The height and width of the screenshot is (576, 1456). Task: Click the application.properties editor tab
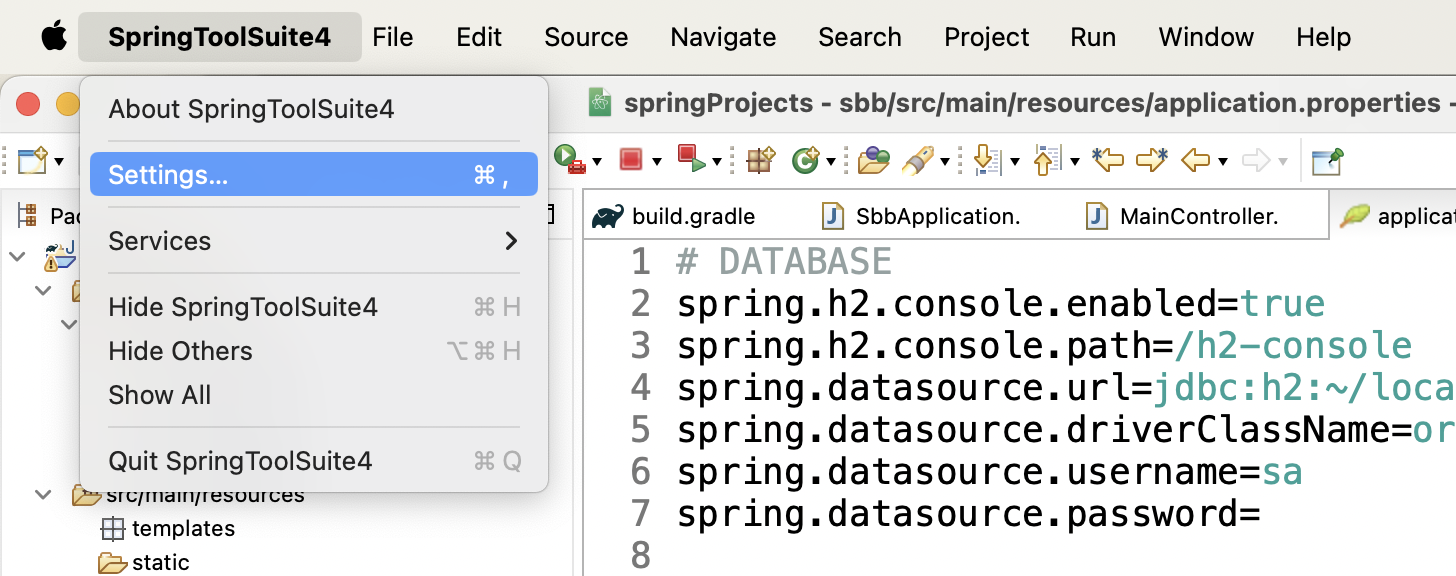[x=1393, y=216]
